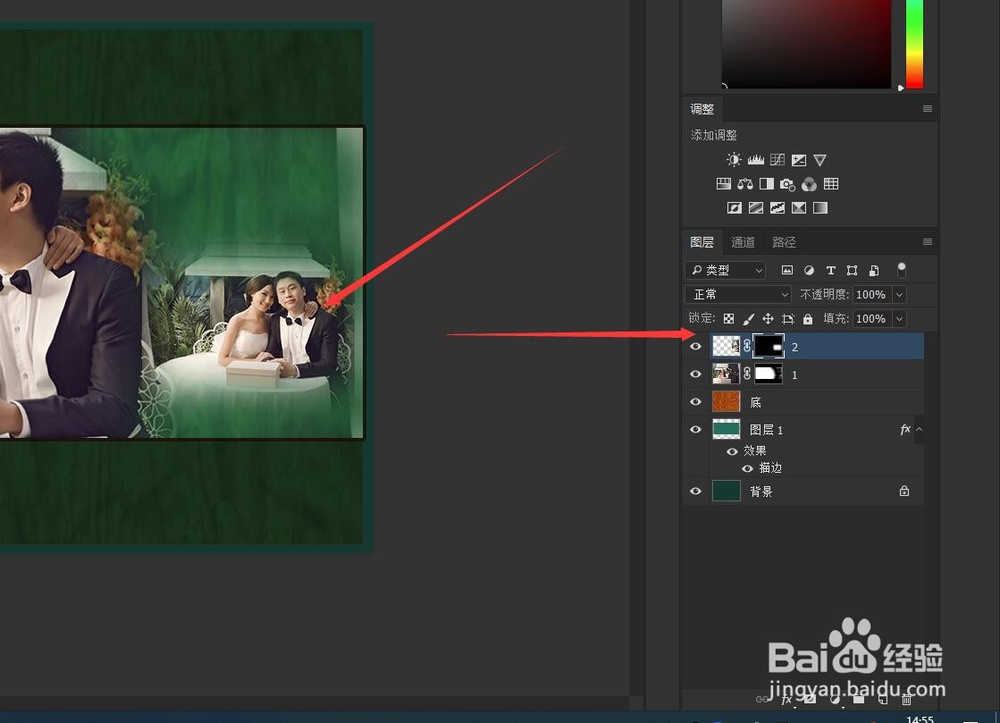Click the lock icon on 背景 layer

(x=904, y=491)
